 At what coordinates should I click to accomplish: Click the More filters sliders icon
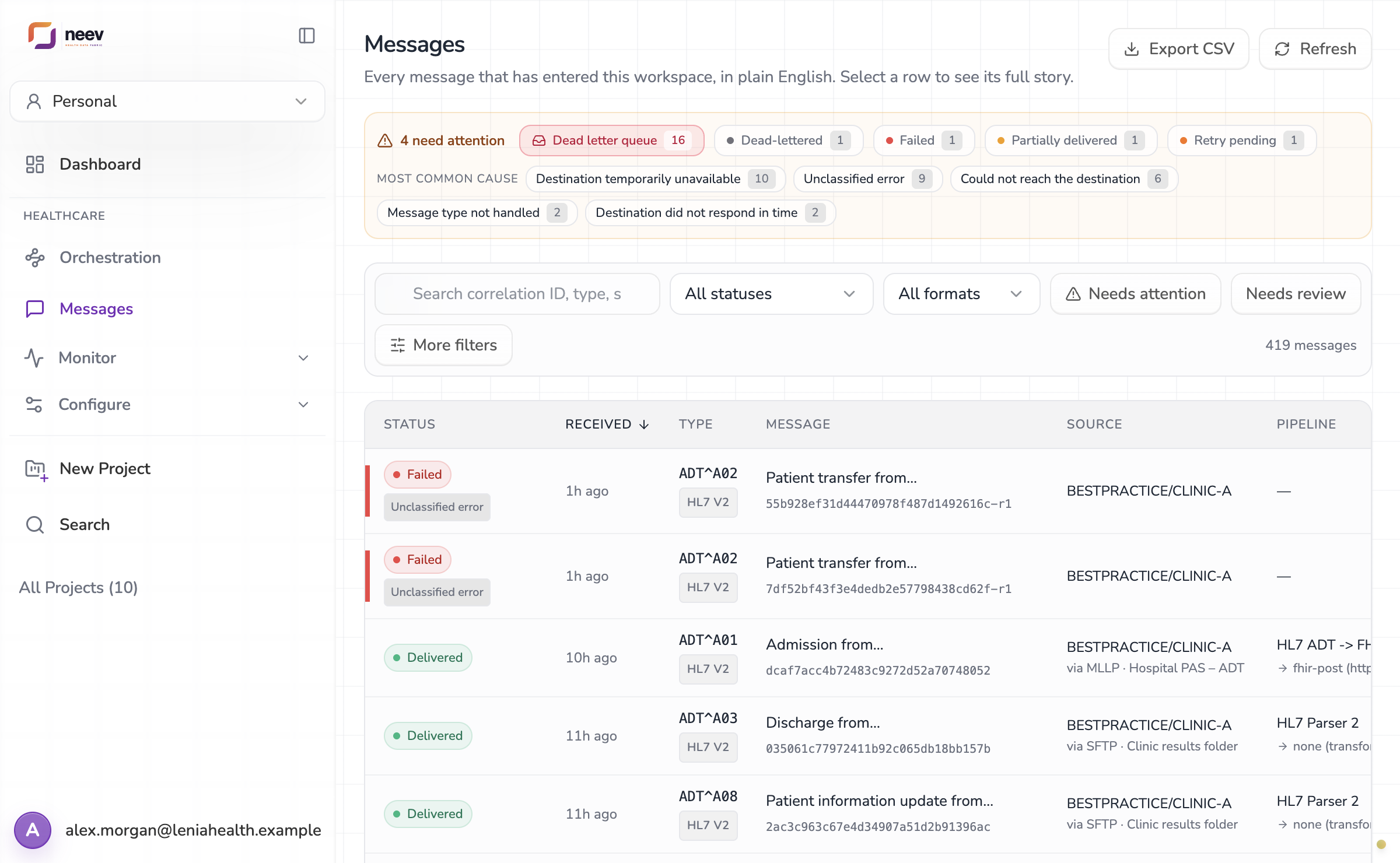[398, 345]
